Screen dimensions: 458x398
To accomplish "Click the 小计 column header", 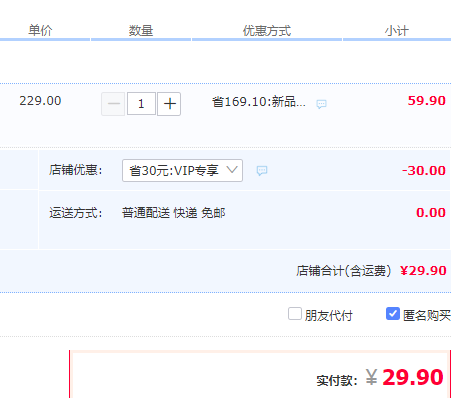I will pos(397,31).
